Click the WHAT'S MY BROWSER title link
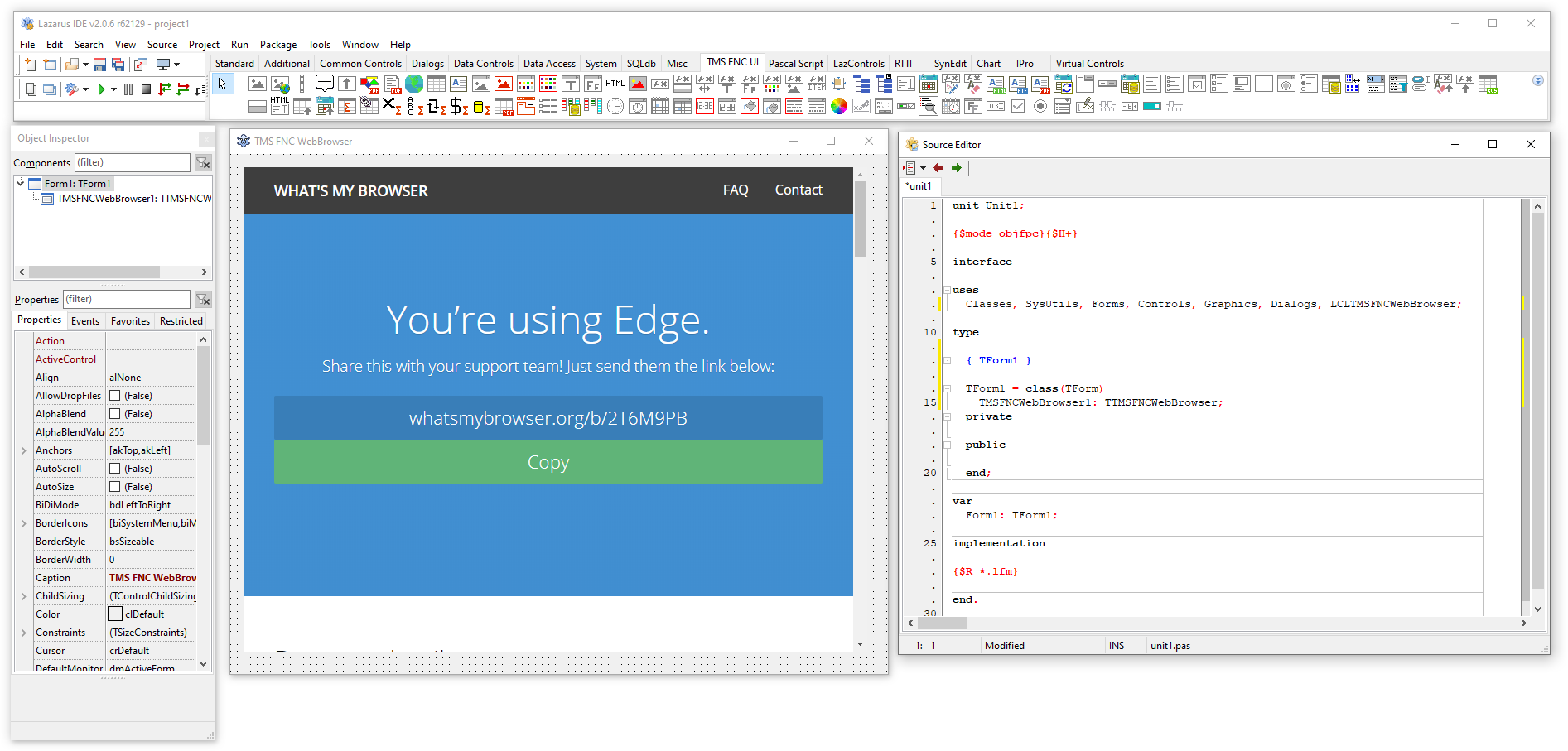The image size is (1568, 751). [x=350, y=191]
